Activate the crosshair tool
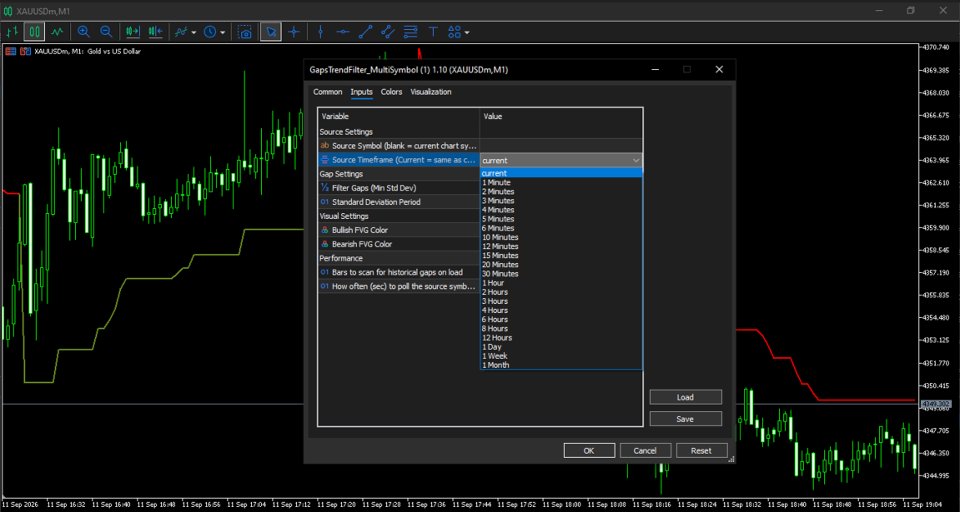The height and width of the screenshot is (512, 960). tap(294, 31)
